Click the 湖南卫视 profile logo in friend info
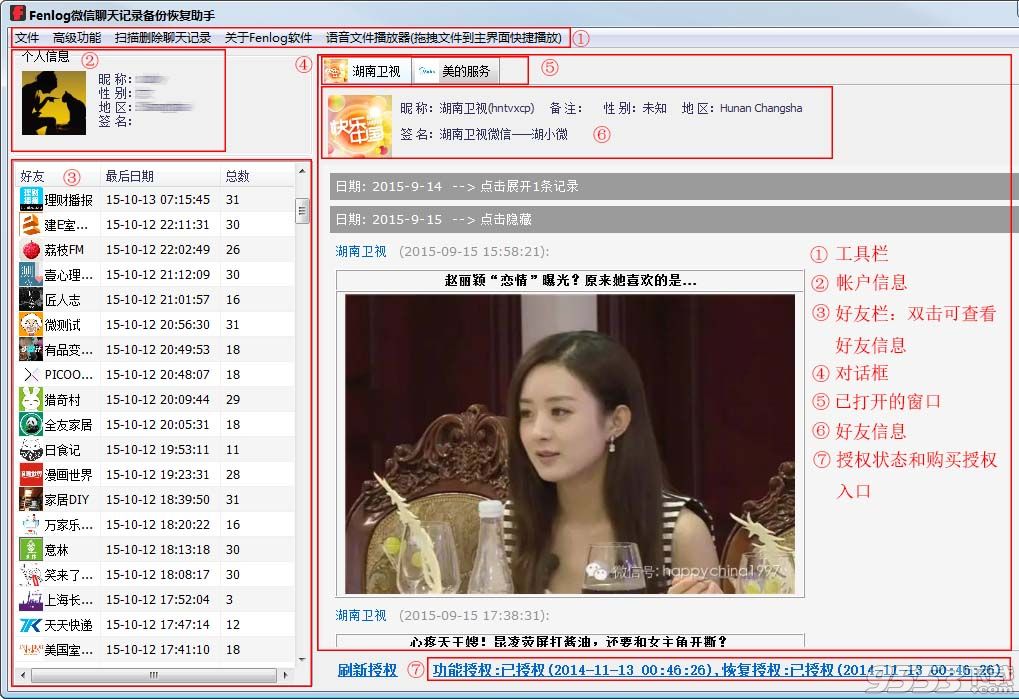Screen dimensions: 1019x699 (360, 125)
